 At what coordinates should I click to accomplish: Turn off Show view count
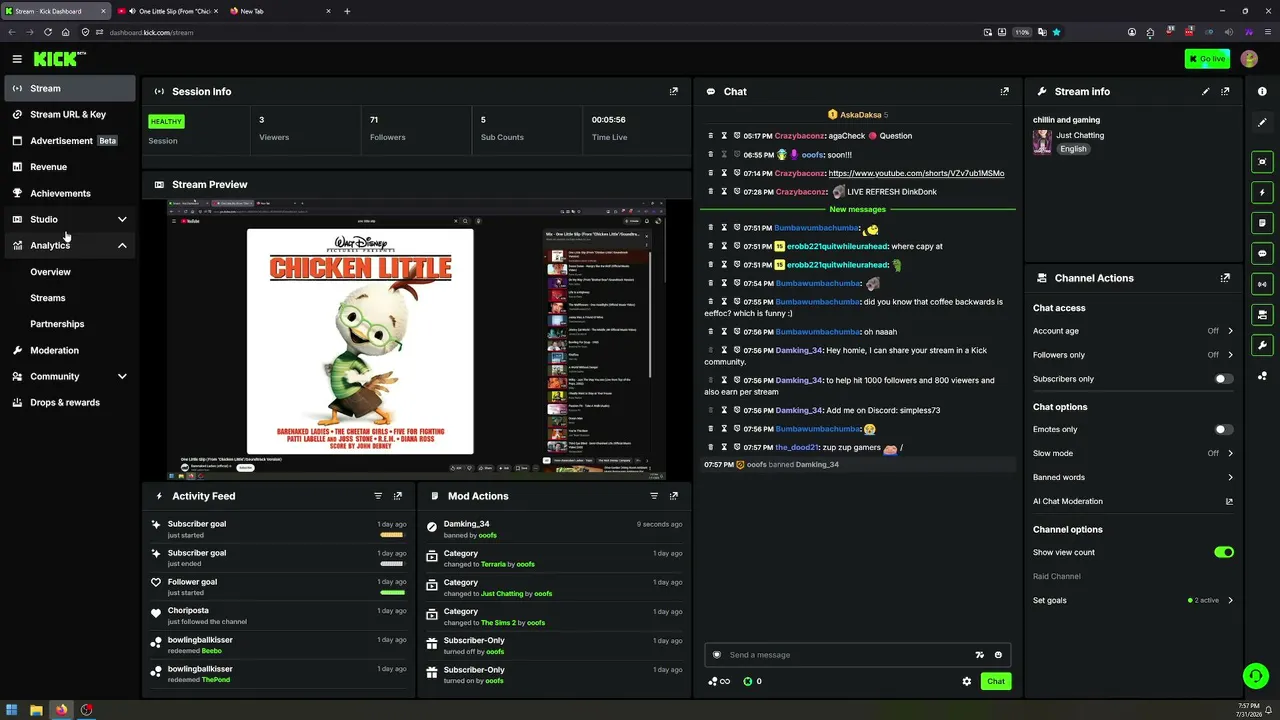1223,552
